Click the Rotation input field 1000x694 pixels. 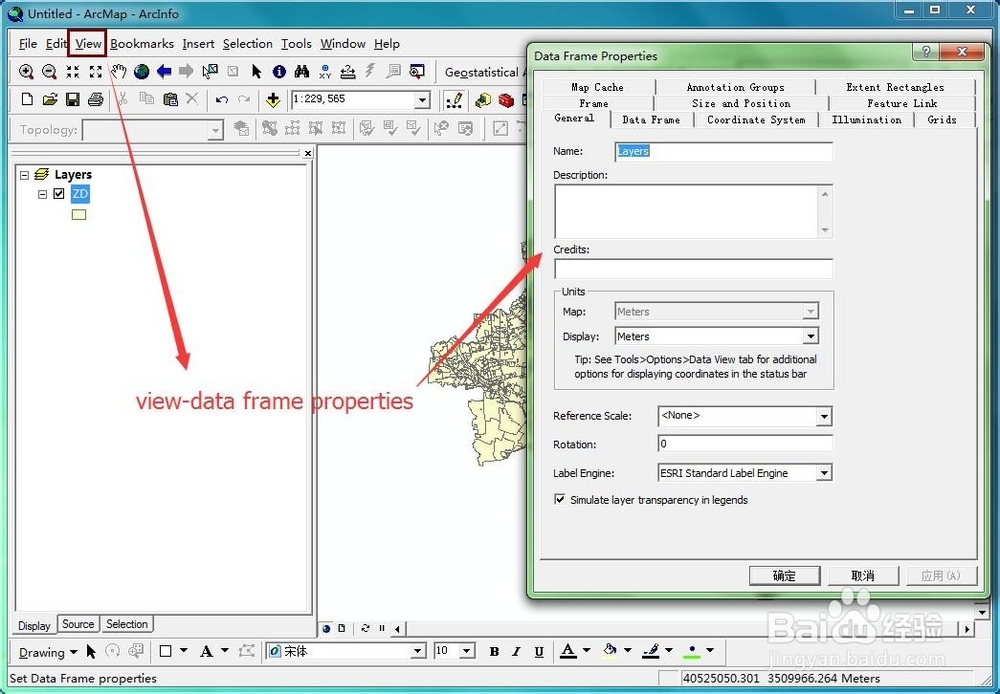pyautogui.click(x=745, y=443)
